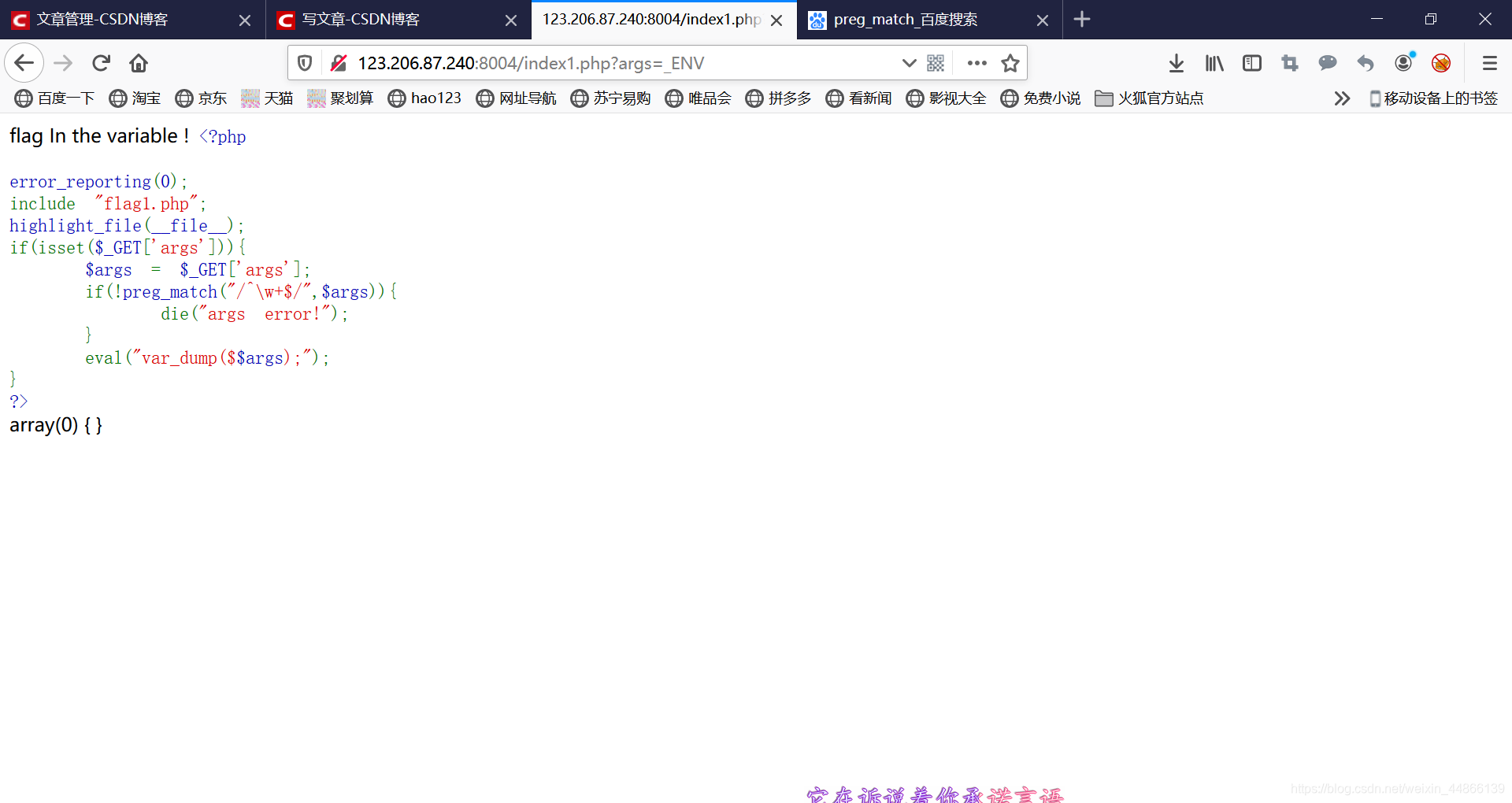The height and width of the screenshot is (803, 1512).
Task: Toggle the sidebar view
Action: click(1252, 63)
